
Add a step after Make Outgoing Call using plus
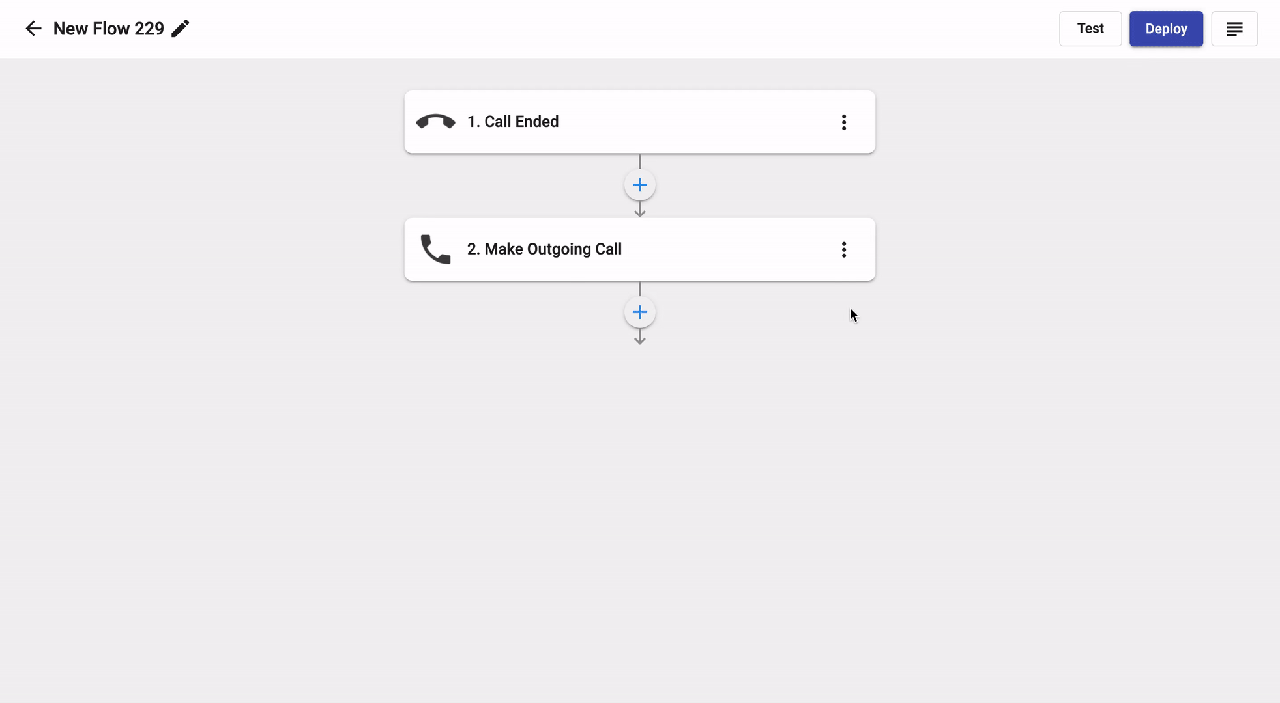pos(640,312)
